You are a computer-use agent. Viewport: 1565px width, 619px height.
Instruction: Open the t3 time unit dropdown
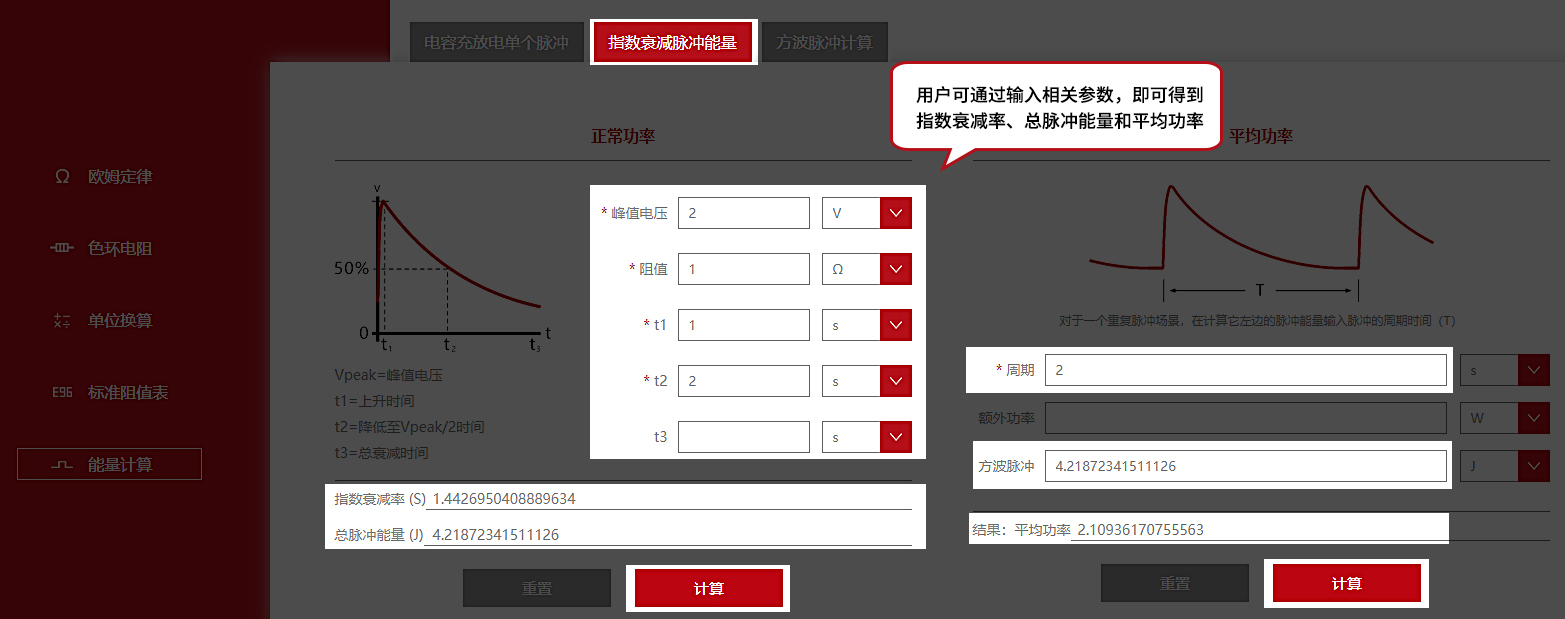(895, 437)
